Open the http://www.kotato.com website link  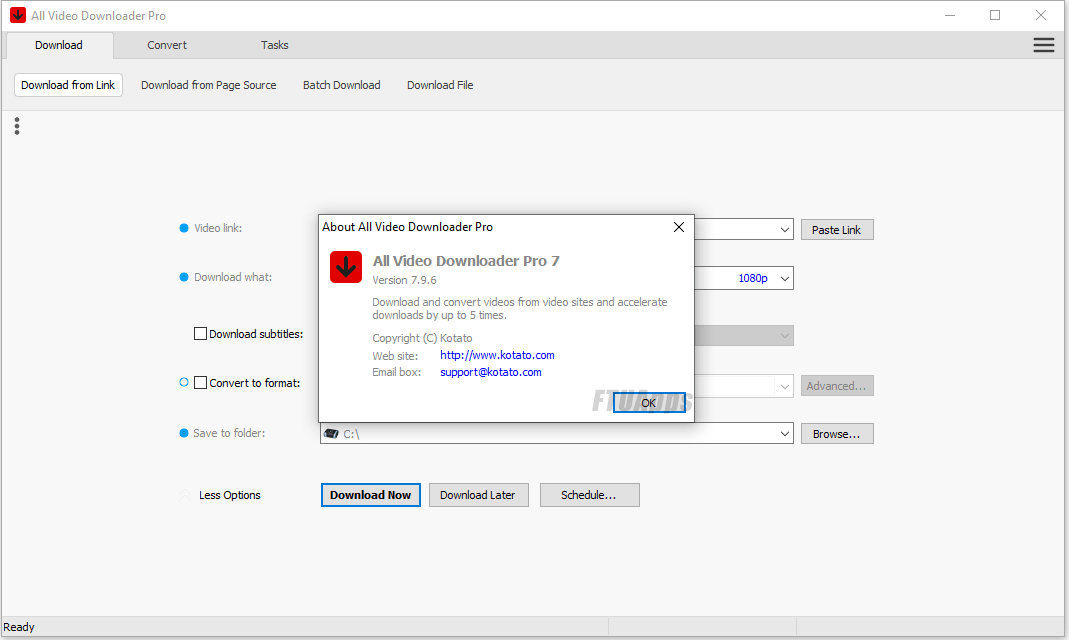pyautogui.click(x=497, y=355)
